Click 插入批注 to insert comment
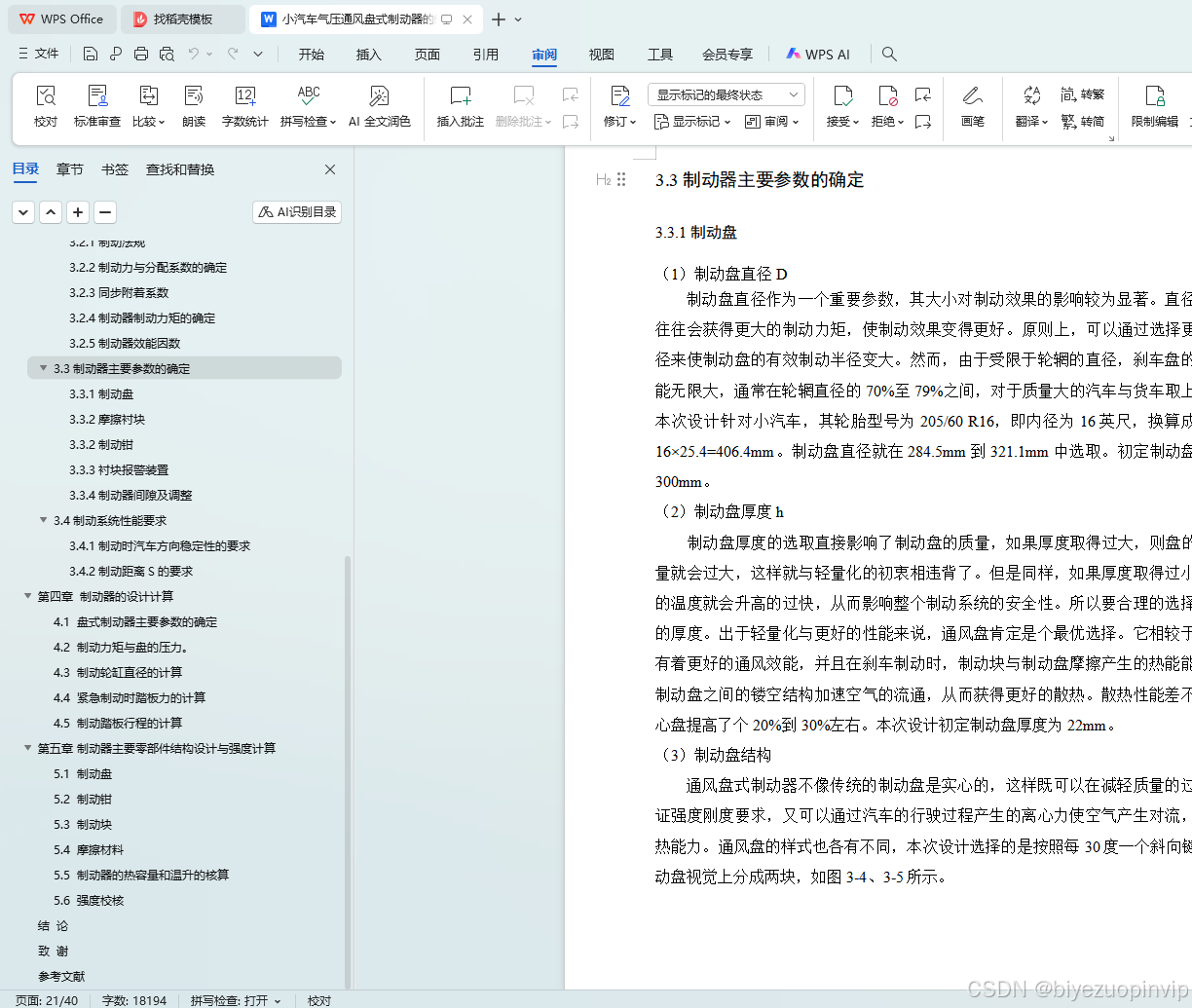Image resolution: width=1192 pixels, height=1008 pixels. (x=461, y=106)
